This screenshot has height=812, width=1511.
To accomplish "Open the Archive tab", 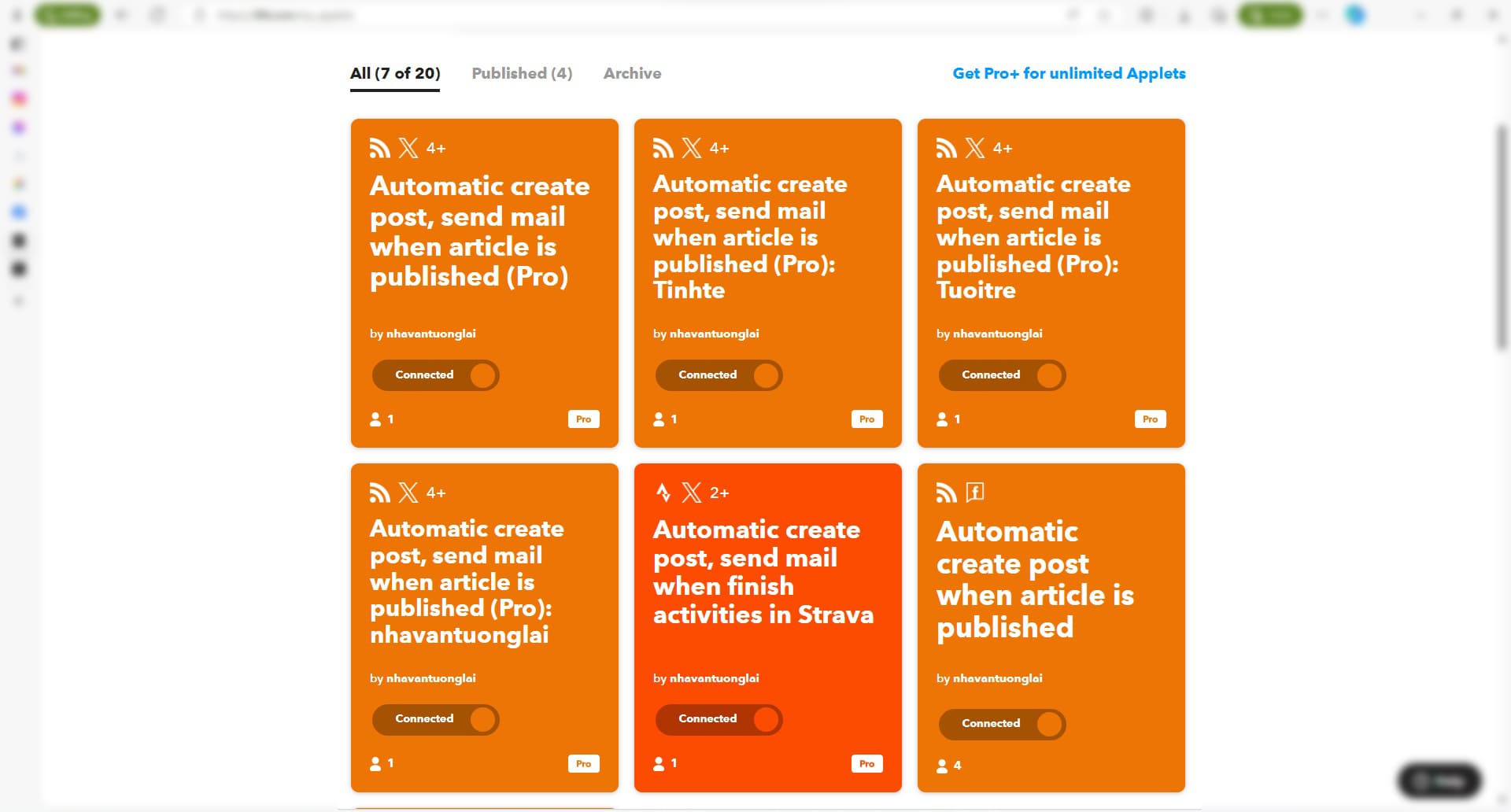I will [633, 73].
